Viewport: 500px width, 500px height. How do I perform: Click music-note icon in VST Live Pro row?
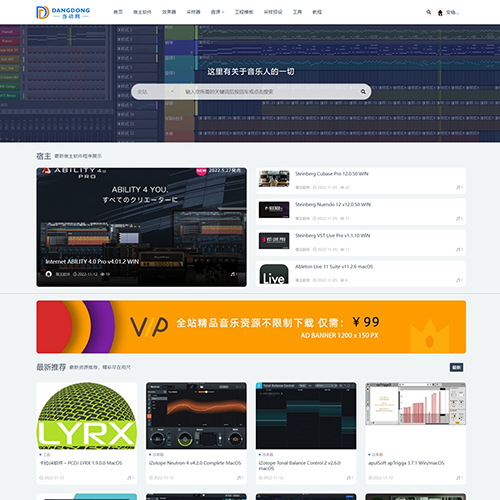(x=459, y=249)
